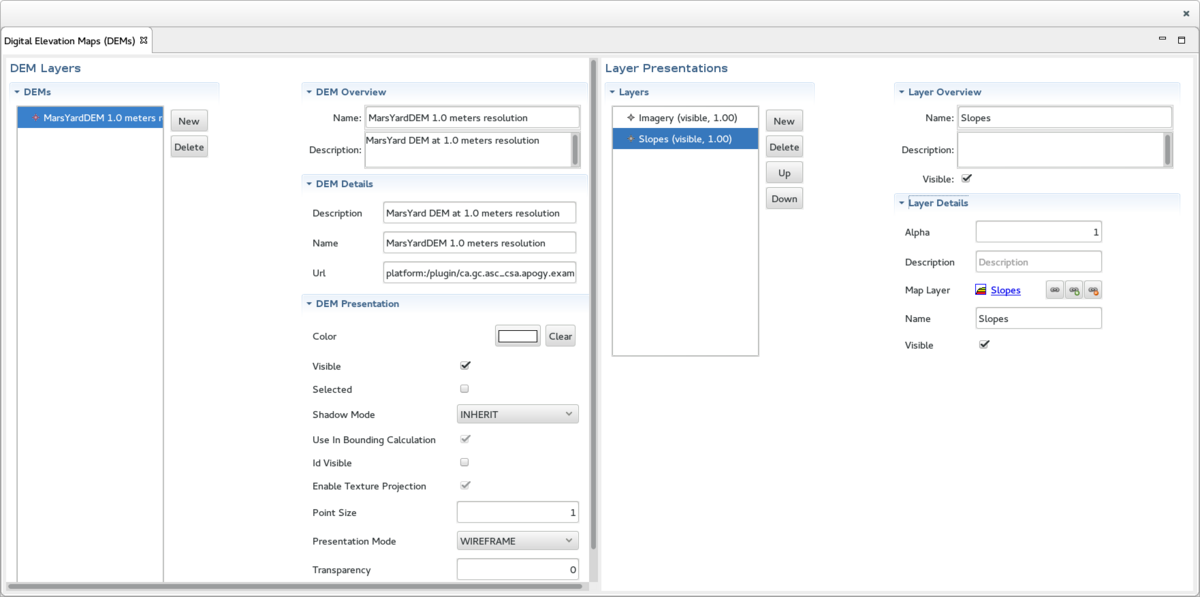This screenshot has height=597, width=1200.
Task: Click the link-with-green-plus icon near Map Layer
Action: pyautogui.click(x=1073, y=290)
